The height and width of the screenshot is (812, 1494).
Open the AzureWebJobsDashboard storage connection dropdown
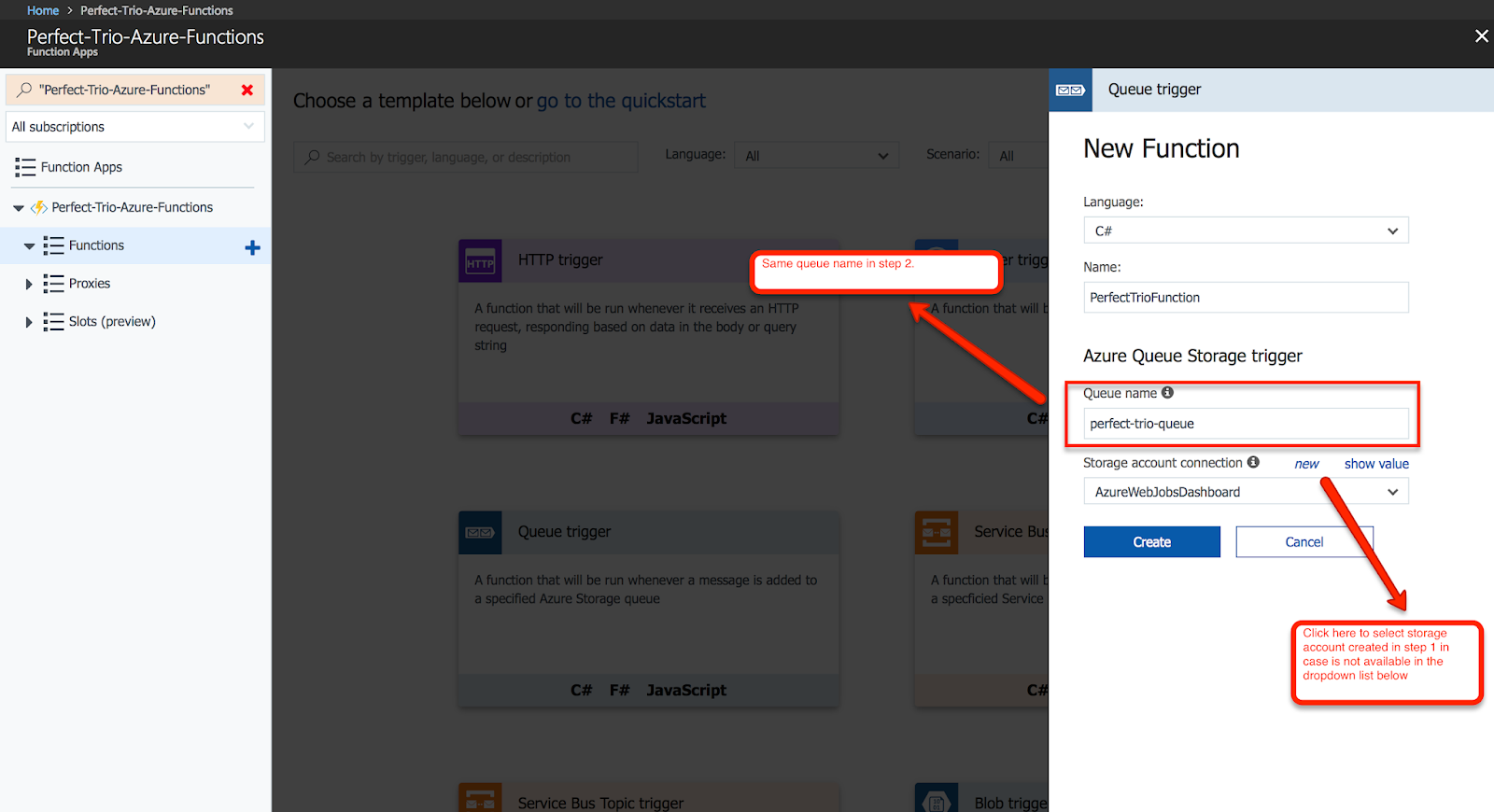1246,492
